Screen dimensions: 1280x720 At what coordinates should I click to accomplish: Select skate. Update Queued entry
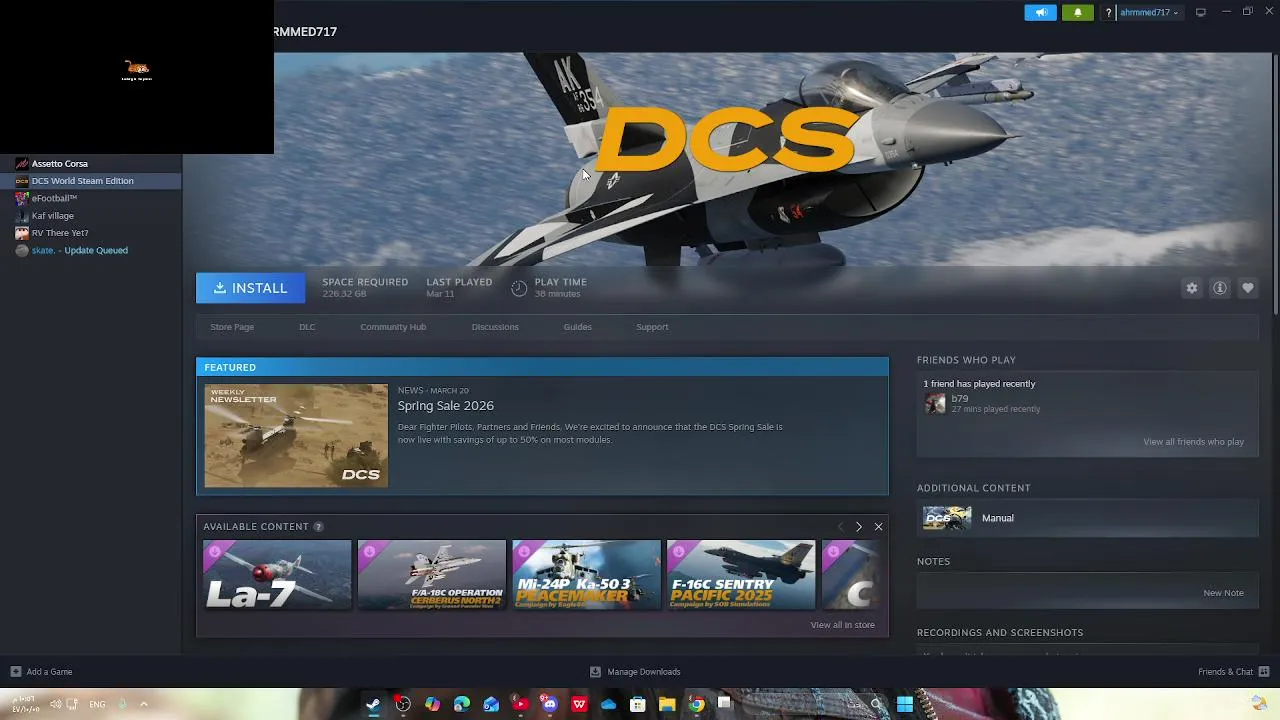pyautogui.click(x=79, y=250)
